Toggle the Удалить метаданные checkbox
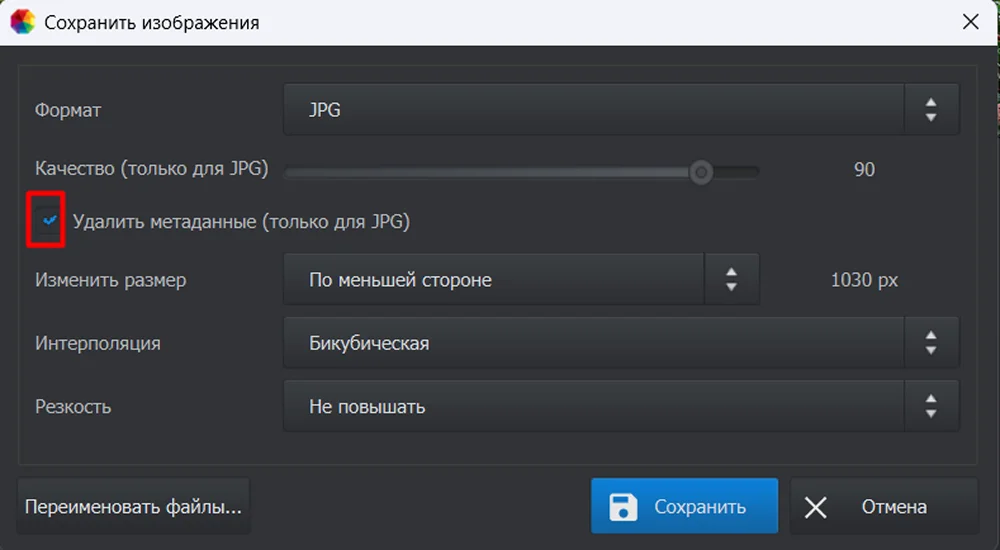The image size is (1000, 550). (49, 221)
